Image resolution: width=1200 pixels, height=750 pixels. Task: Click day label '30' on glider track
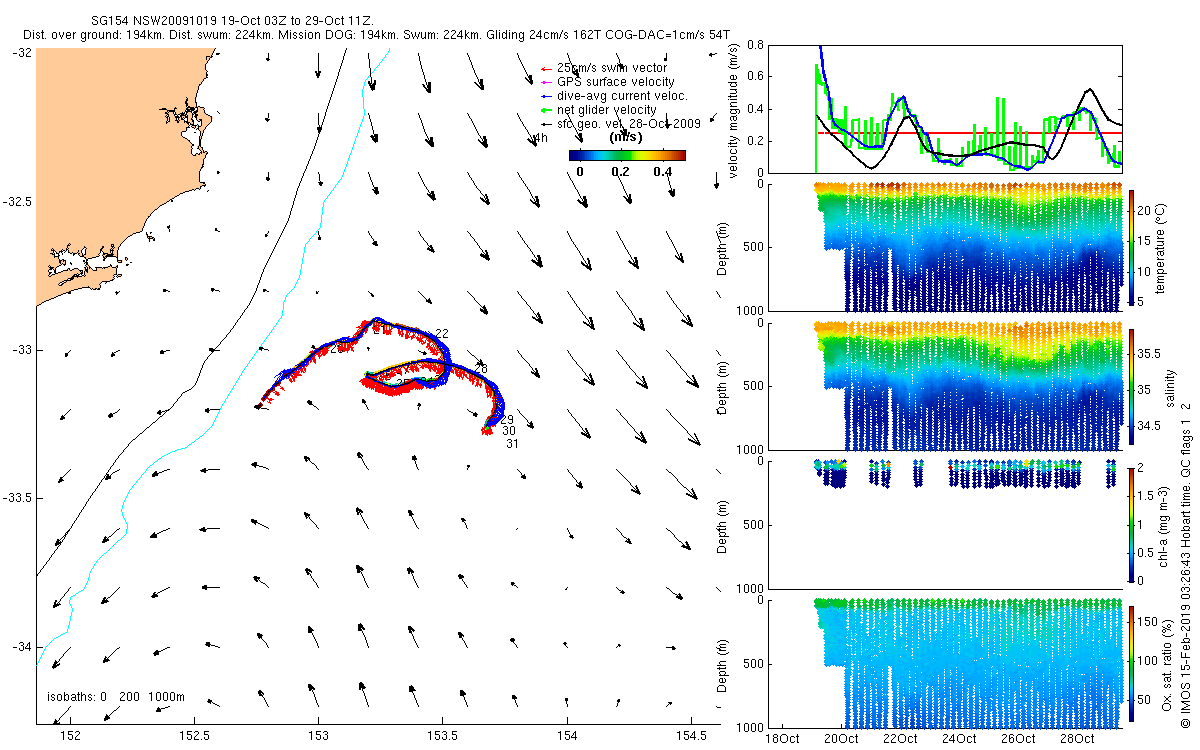click(509, 431)
